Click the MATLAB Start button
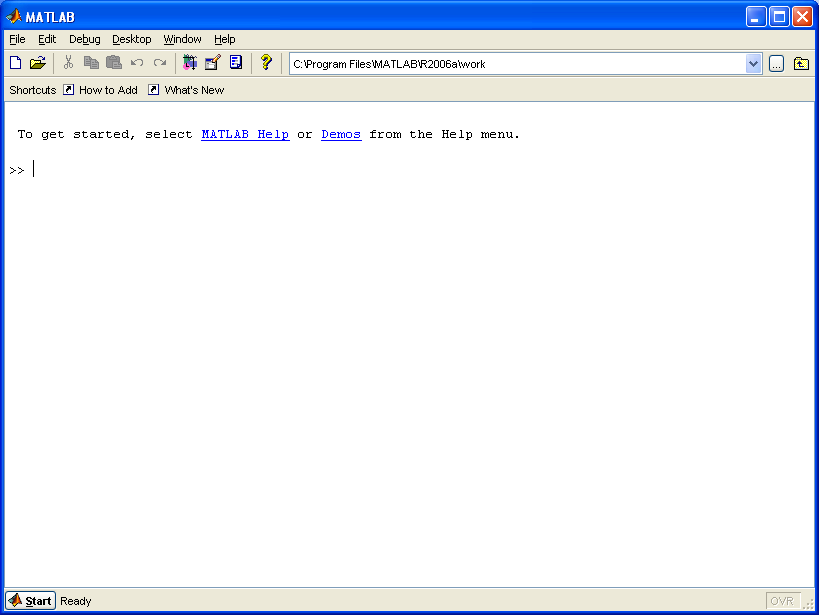This screenshot has width=819, height=615. tap(30, 601)
